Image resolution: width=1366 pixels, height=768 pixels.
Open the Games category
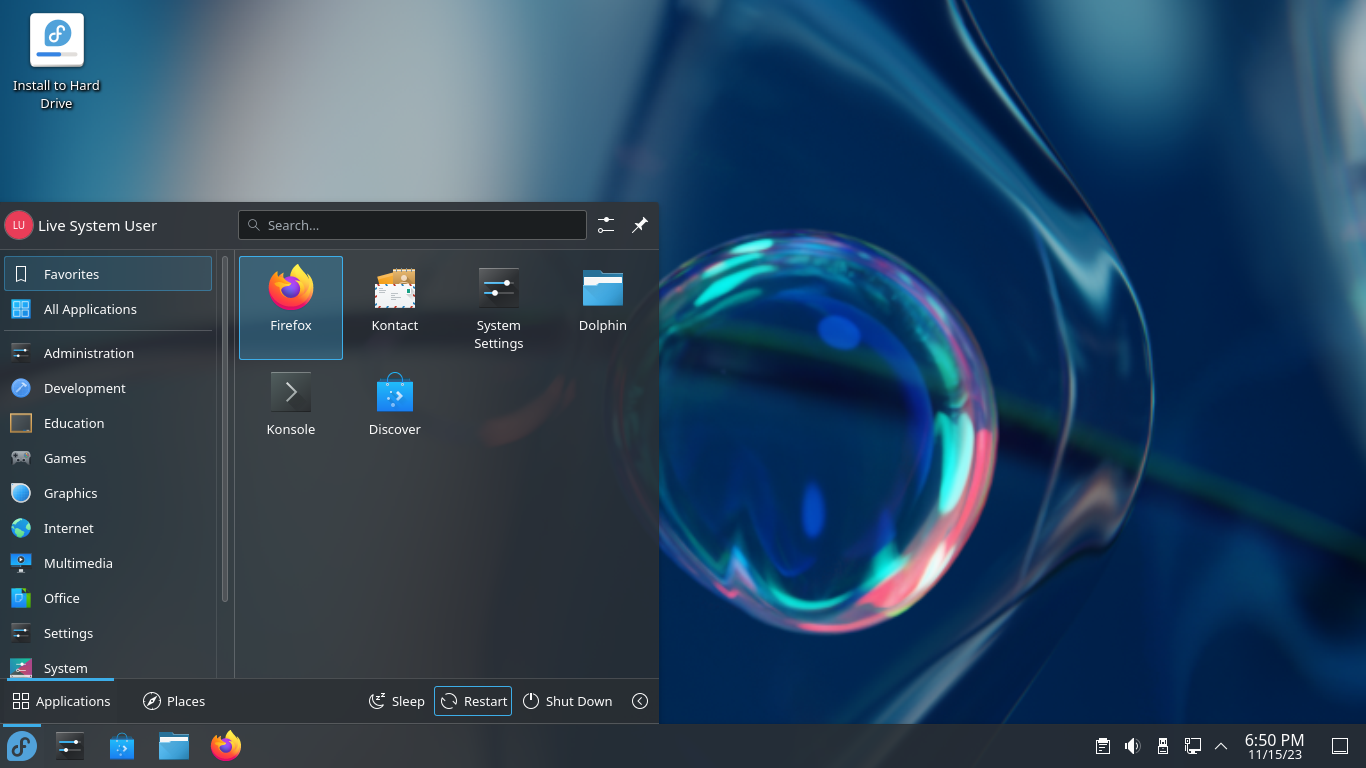coord(108,458)
